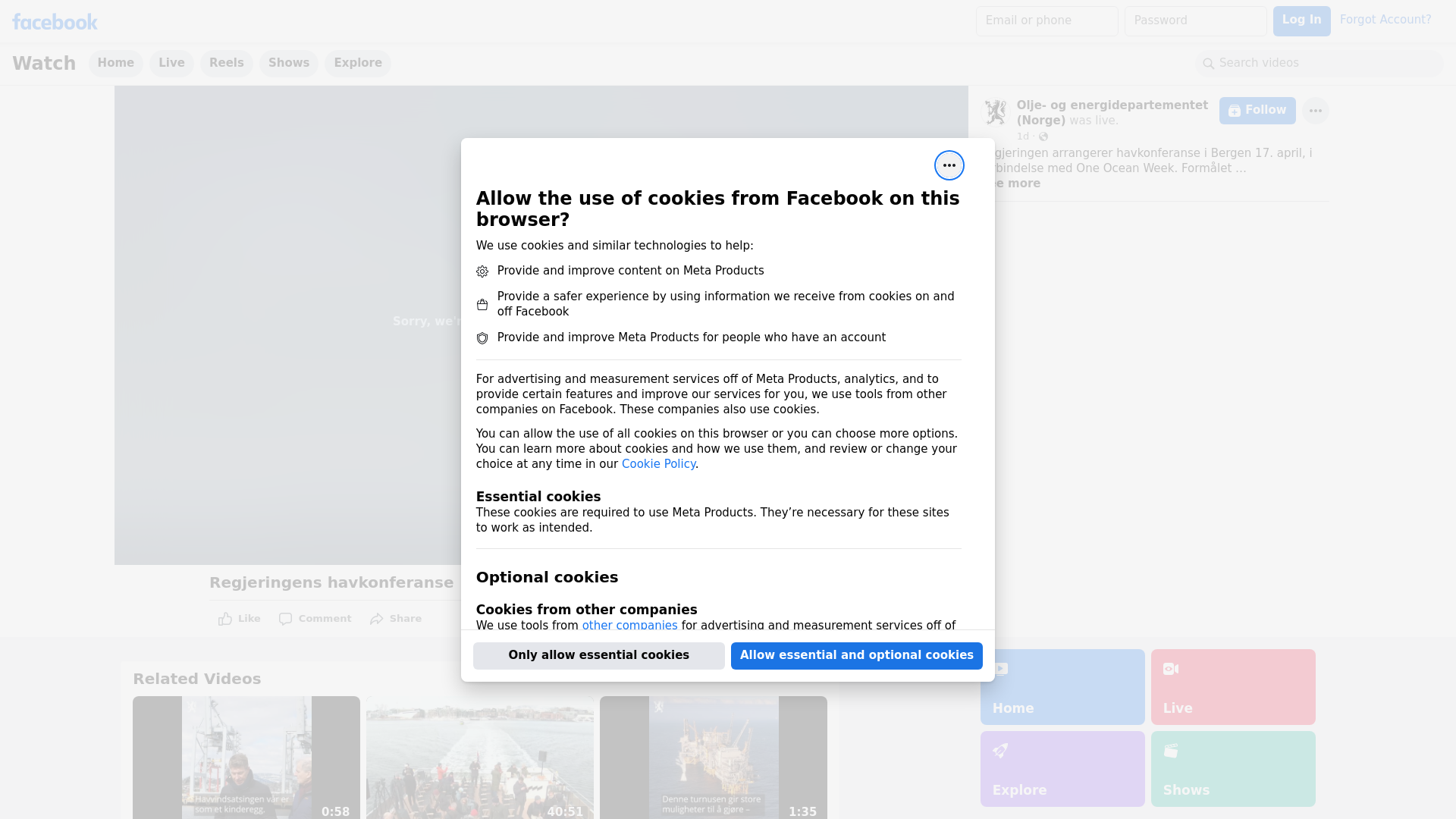The width and height of the screenshot is (1456, 819).
Task: Open the cookie dialog more options ellipsis
Action: pyautogui.click(x=949, y=165)
